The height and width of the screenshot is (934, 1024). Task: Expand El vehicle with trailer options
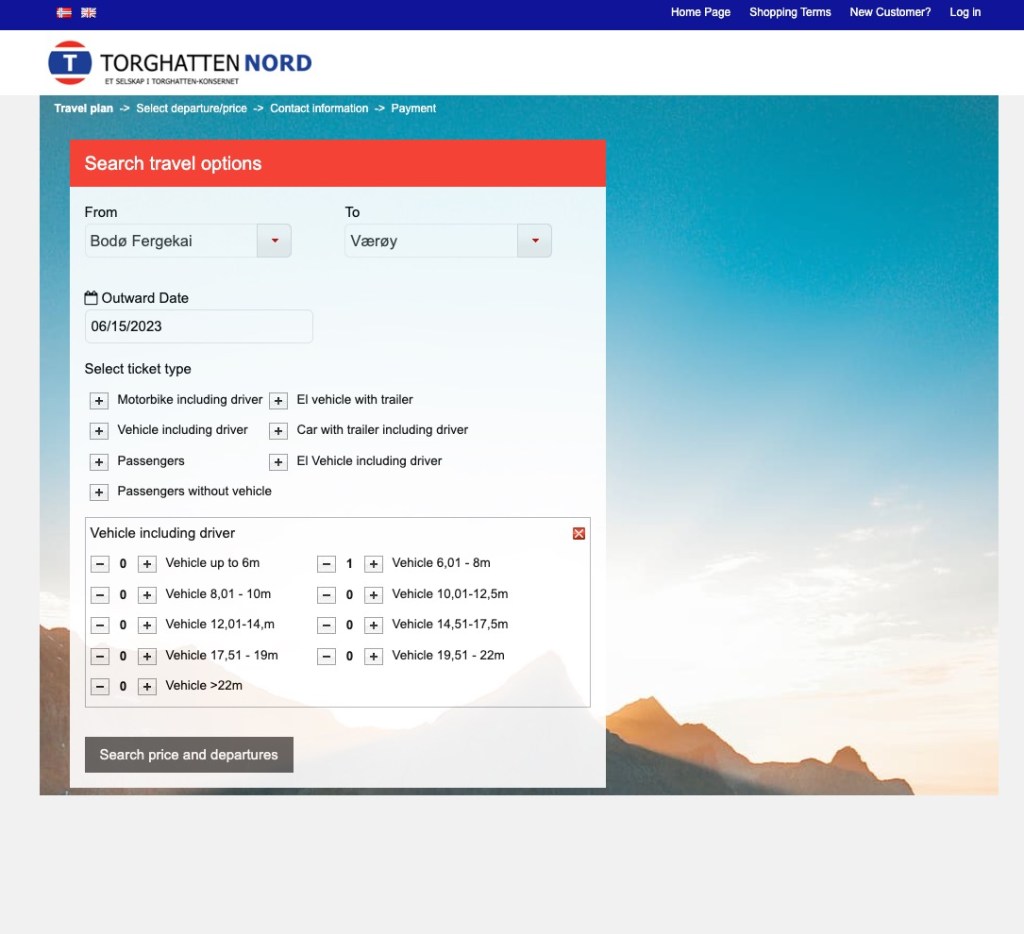pos(278,401)
